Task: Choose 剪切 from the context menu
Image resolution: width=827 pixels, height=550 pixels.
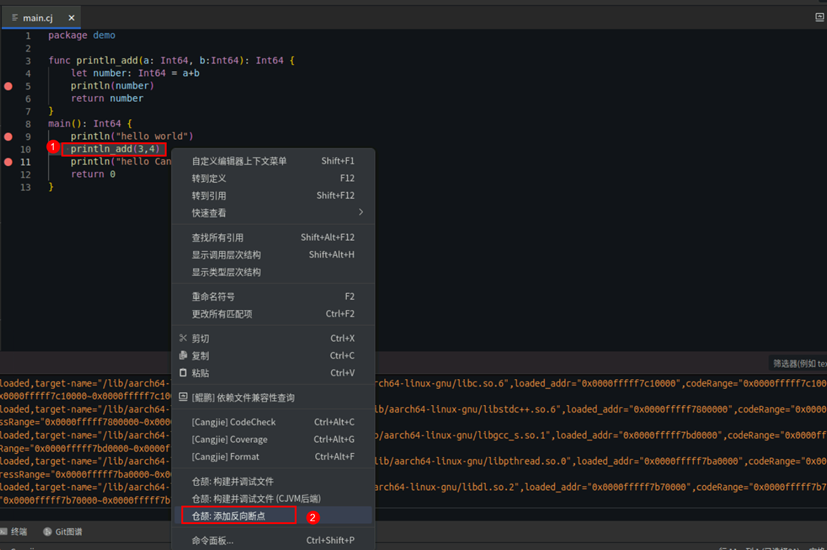Action: (273, 338)
